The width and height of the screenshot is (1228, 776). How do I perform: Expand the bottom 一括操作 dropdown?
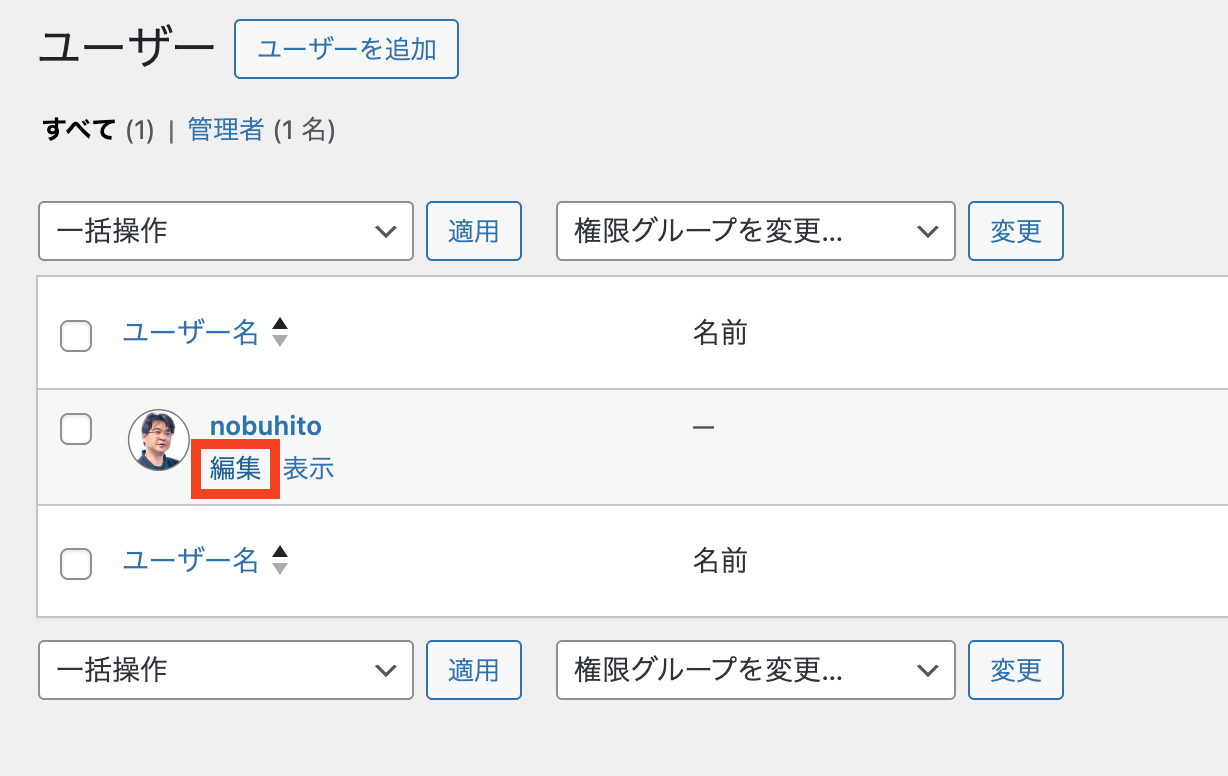point(226,670)
